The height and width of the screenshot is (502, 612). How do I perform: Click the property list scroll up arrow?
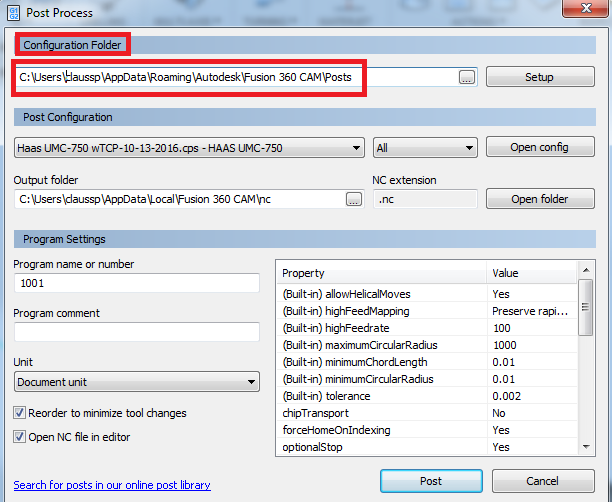pos(586,270)
